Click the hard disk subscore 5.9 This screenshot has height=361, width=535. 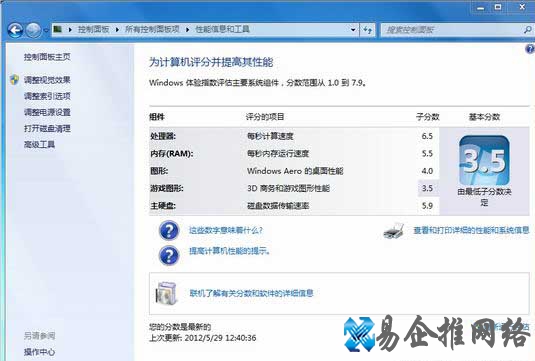pos(427,206)
